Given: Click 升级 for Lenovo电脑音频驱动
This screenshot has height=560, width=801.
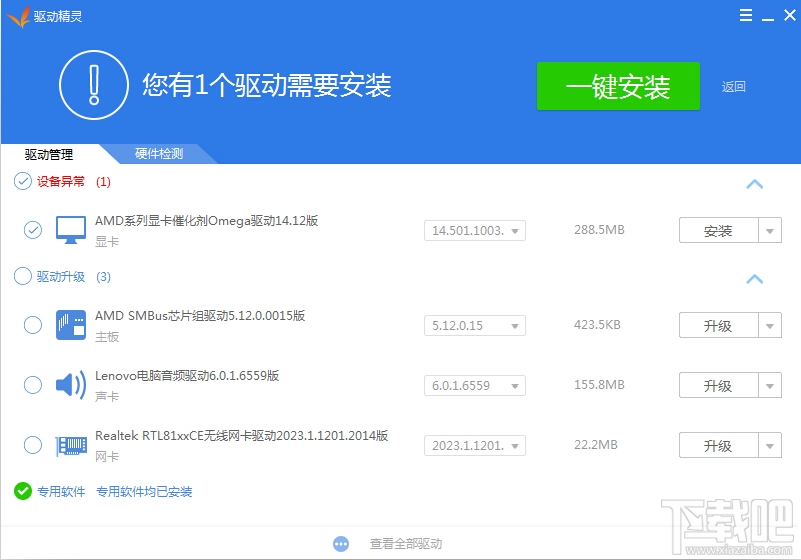Looking at the screenshot, I should pos(718,386).
